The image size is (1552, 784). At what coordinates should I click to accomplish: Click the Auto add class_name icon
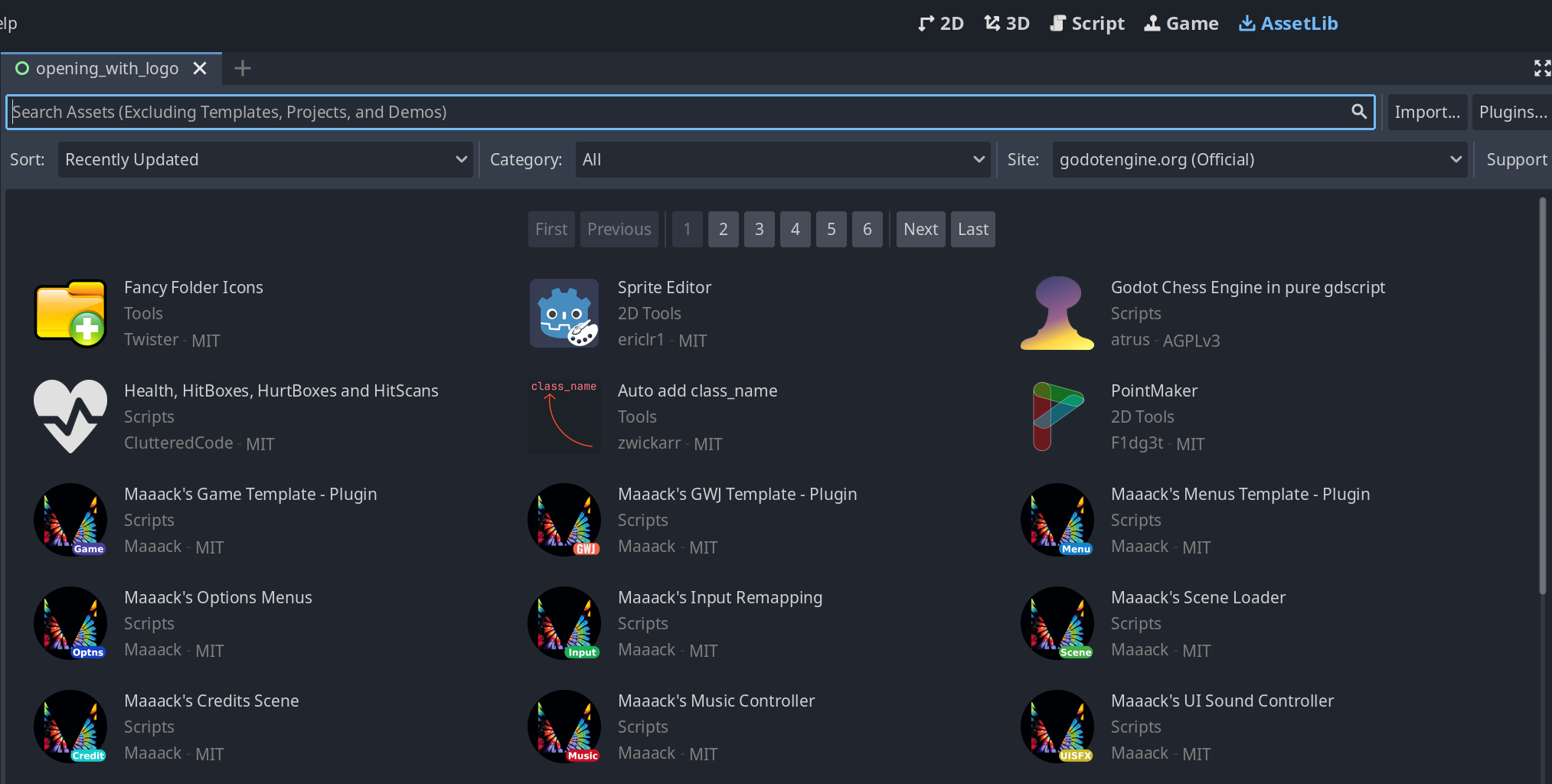564,416
